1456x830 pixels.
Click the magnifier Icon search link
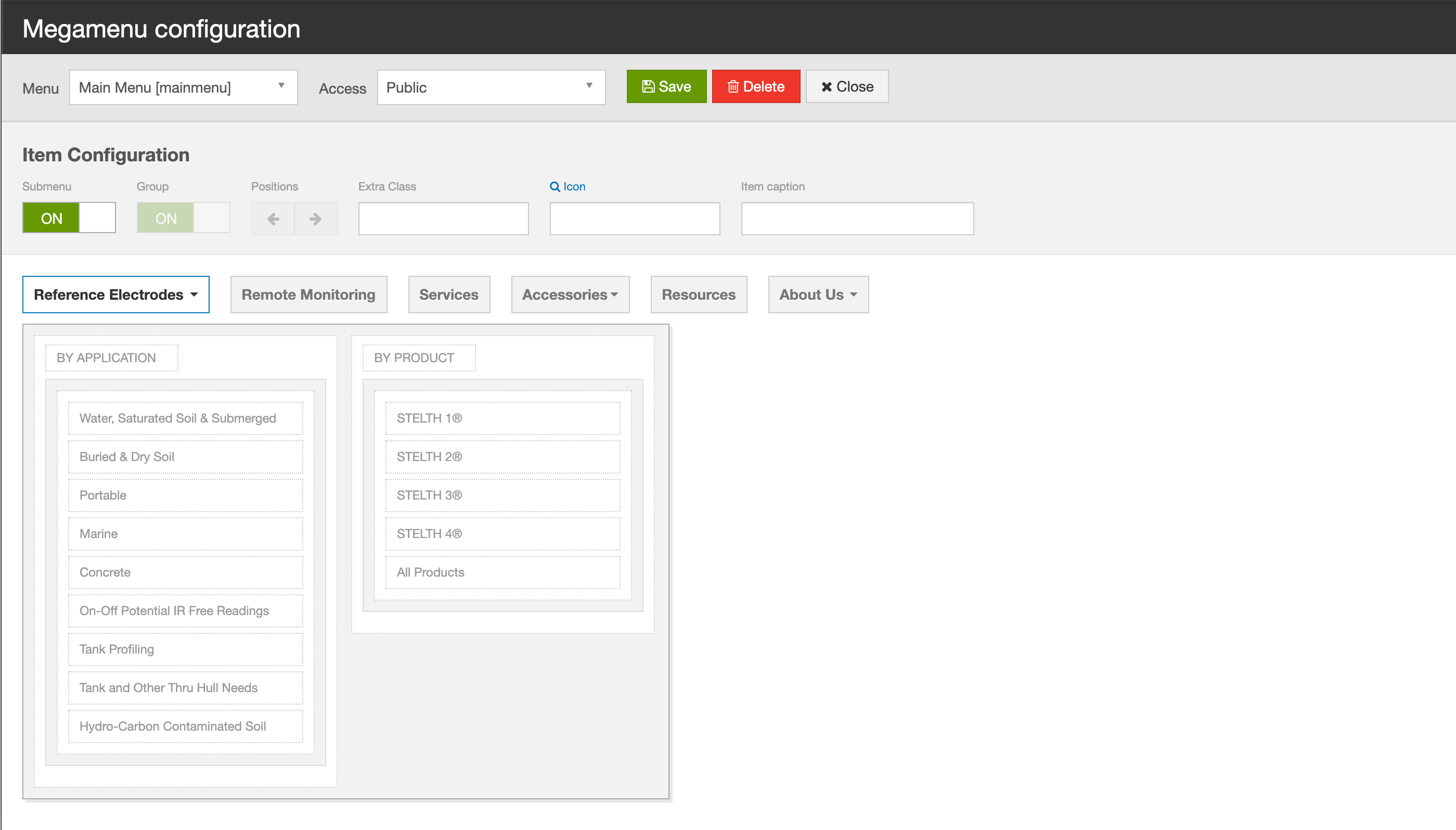click(567, 186)
